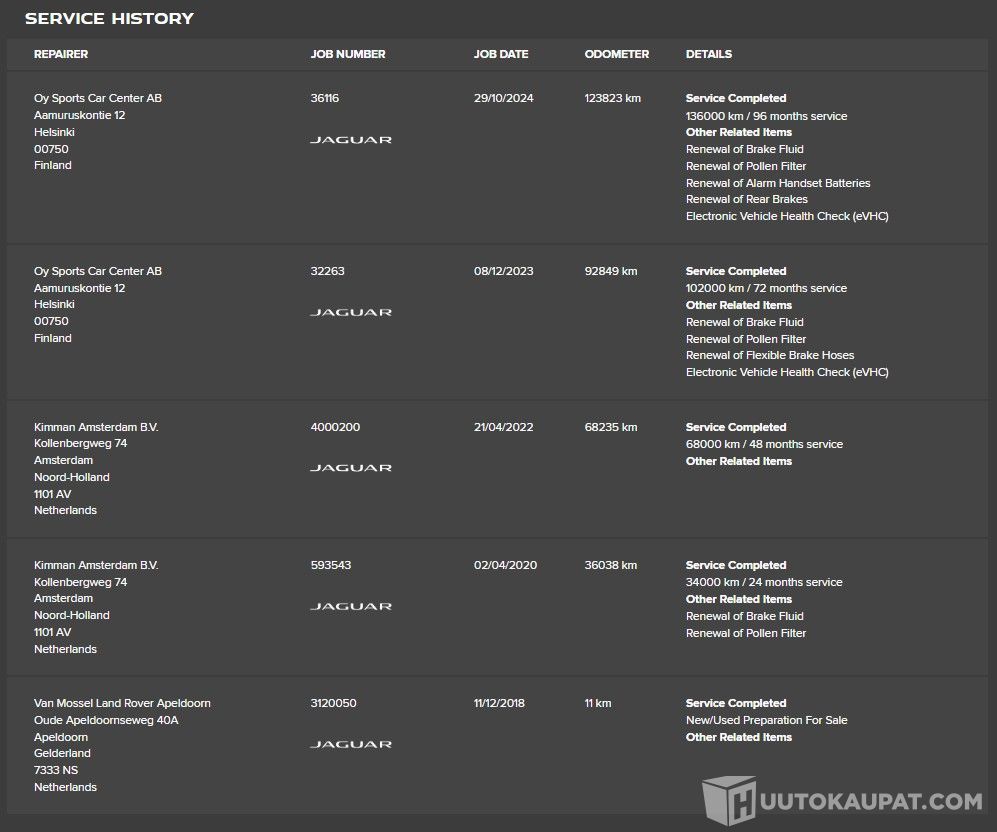Viewport: 997px width, 832px height.
Task: Click New/Used Preparation For Sale
Action: coord(766,720)
